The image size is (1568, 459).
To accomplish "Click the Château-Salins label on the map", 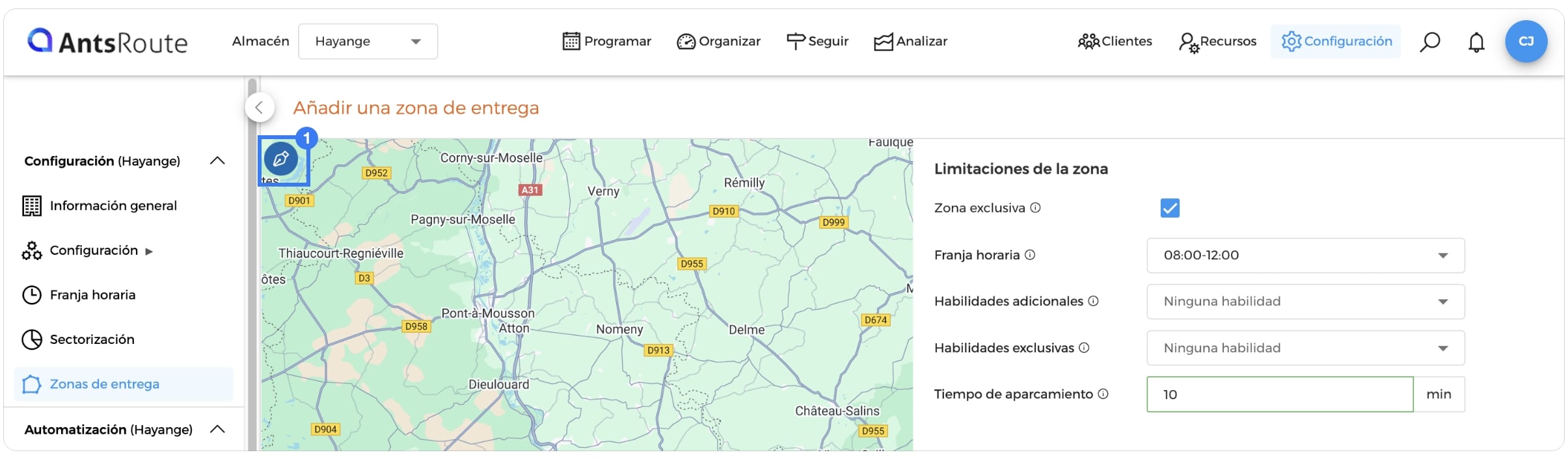I will pos(837,411).
